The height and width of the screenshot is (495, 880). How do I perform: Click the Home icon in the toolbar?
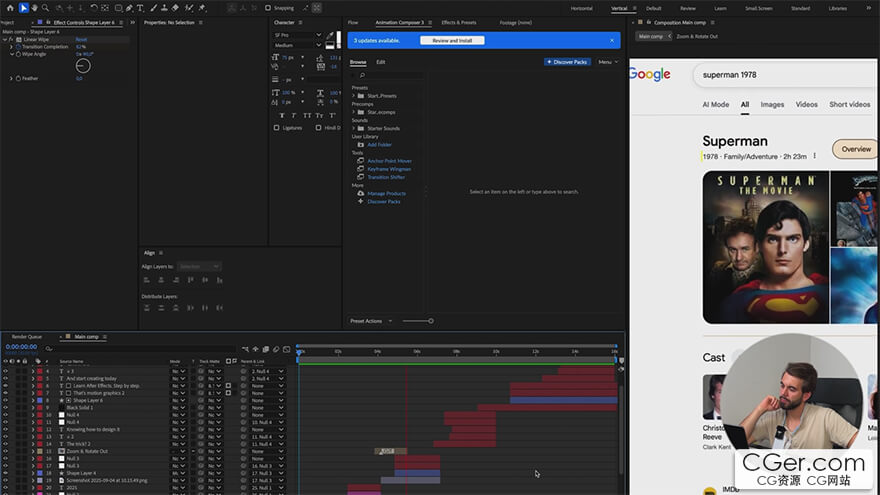pos(8,8)
